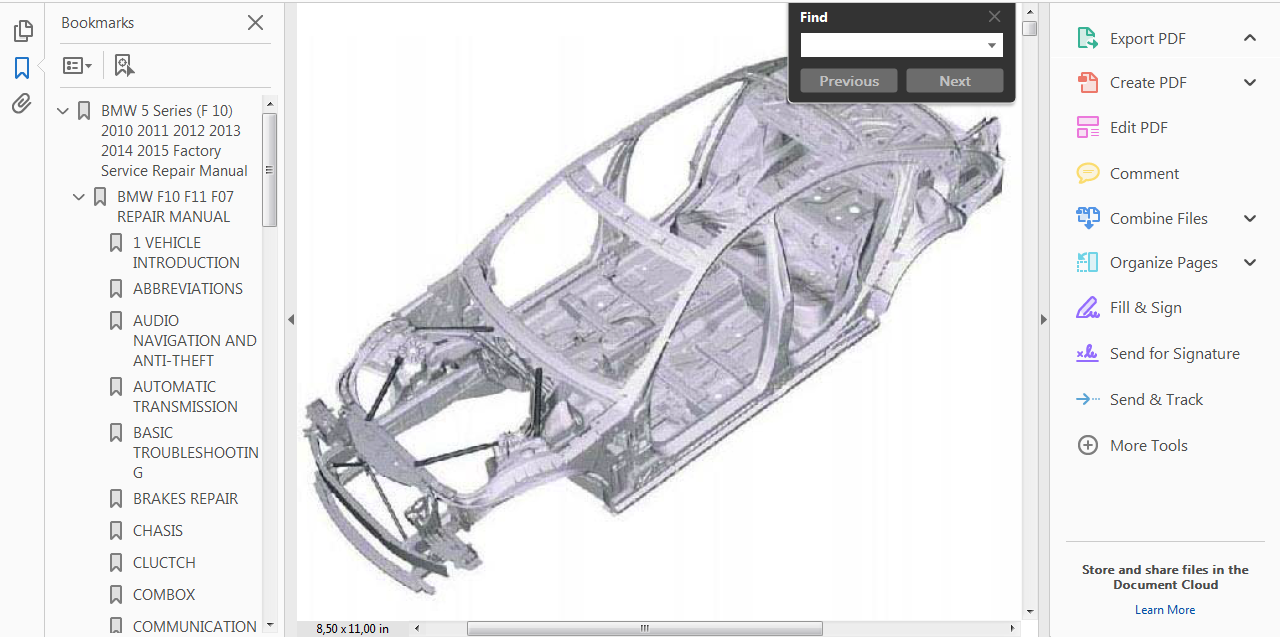Click bookmark icon beside 1 VEHICLE INTRODUCTION
The image size is (1280, 637).
coord(116,243)
